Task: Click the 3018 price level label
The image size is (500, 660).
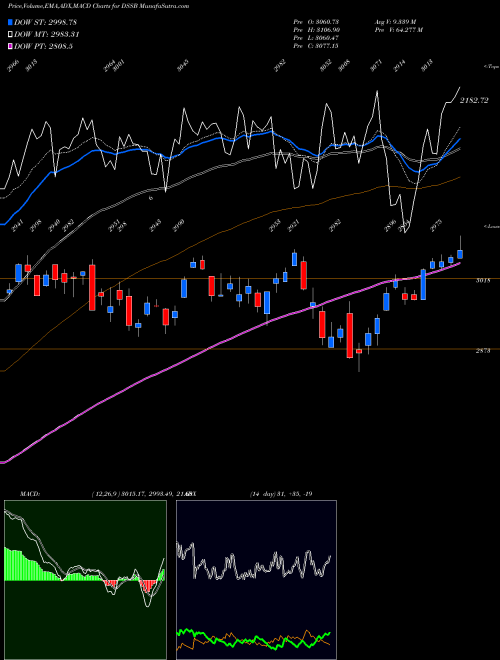Action: [x=483, y=280]
